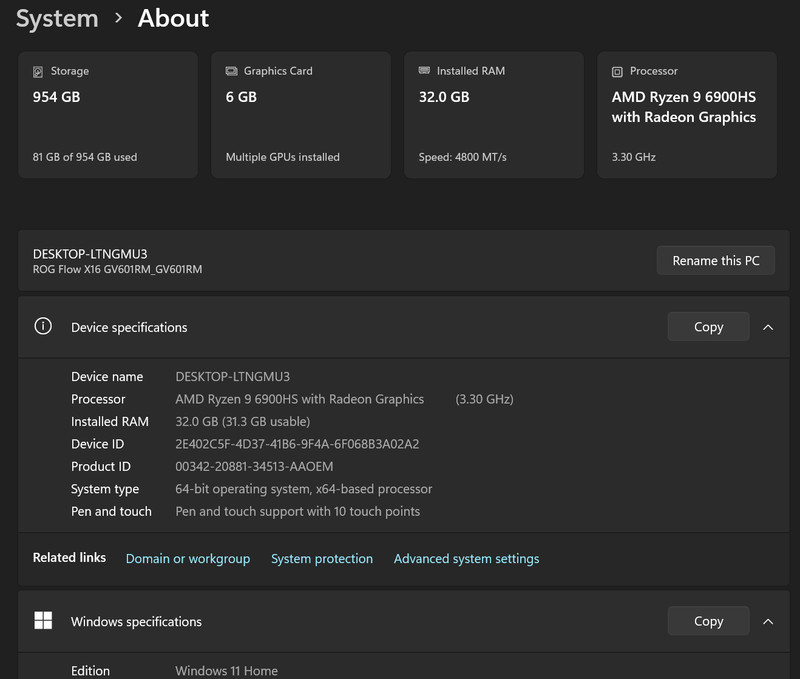This screenshot has width=800, height=679.
Task: Click the breadcrumb chevron after System
Action: click(x=118, y=18)
